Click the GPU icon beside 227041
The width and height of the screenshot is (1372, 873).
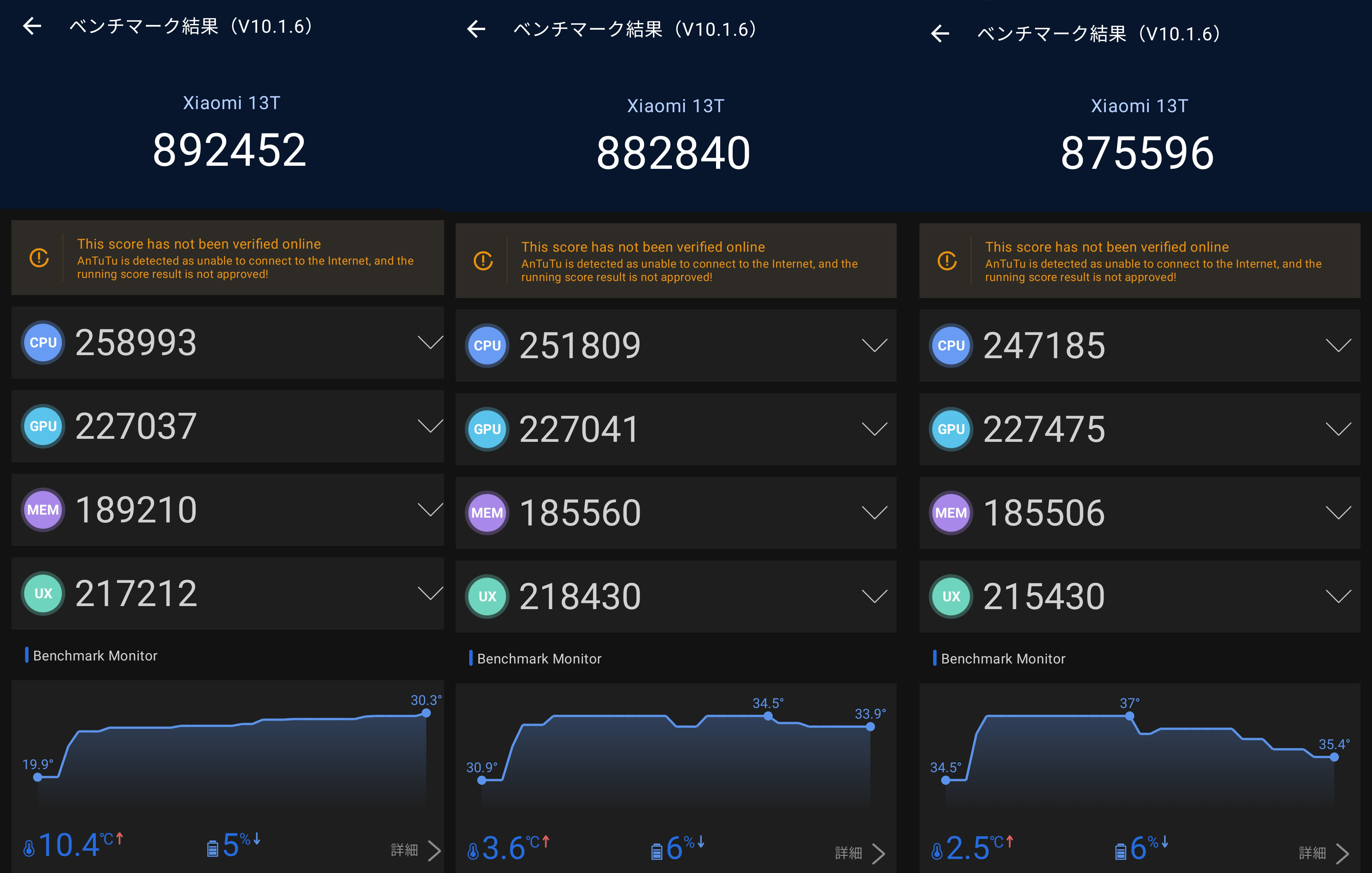pyautogui.click(x=487, y=429)
